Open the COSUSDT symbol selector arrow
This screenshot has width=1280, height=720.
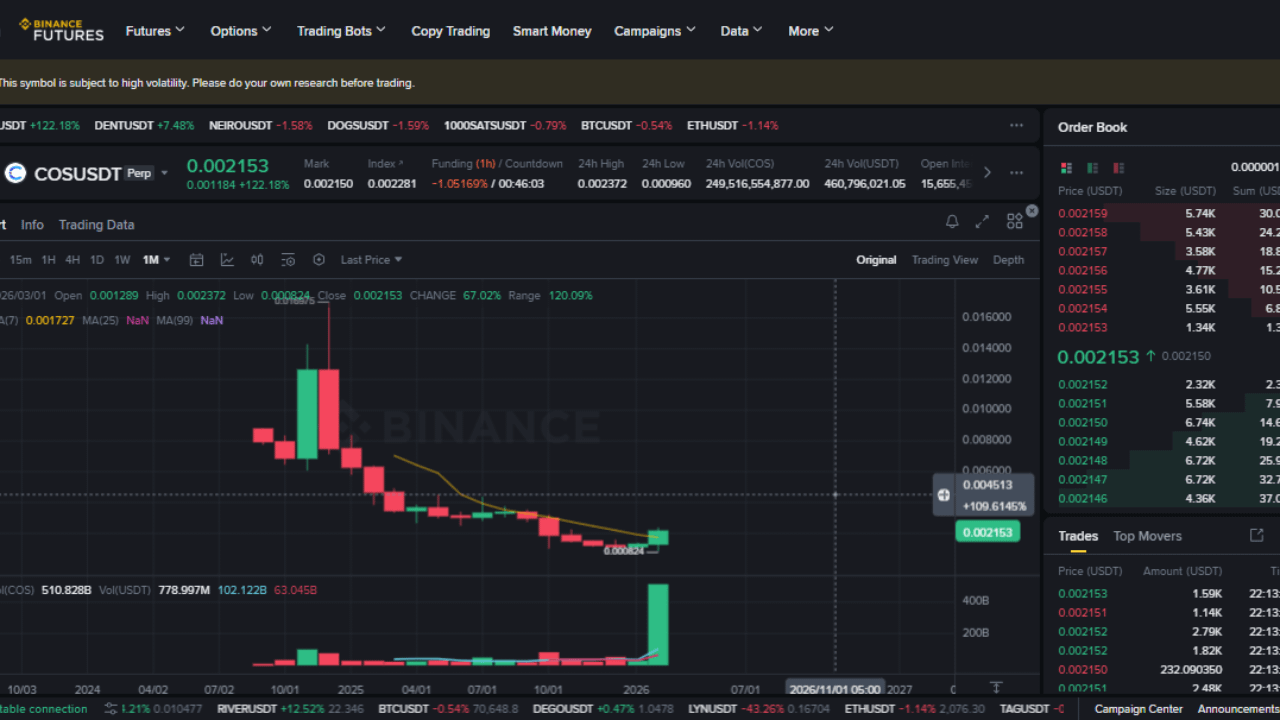165,173
